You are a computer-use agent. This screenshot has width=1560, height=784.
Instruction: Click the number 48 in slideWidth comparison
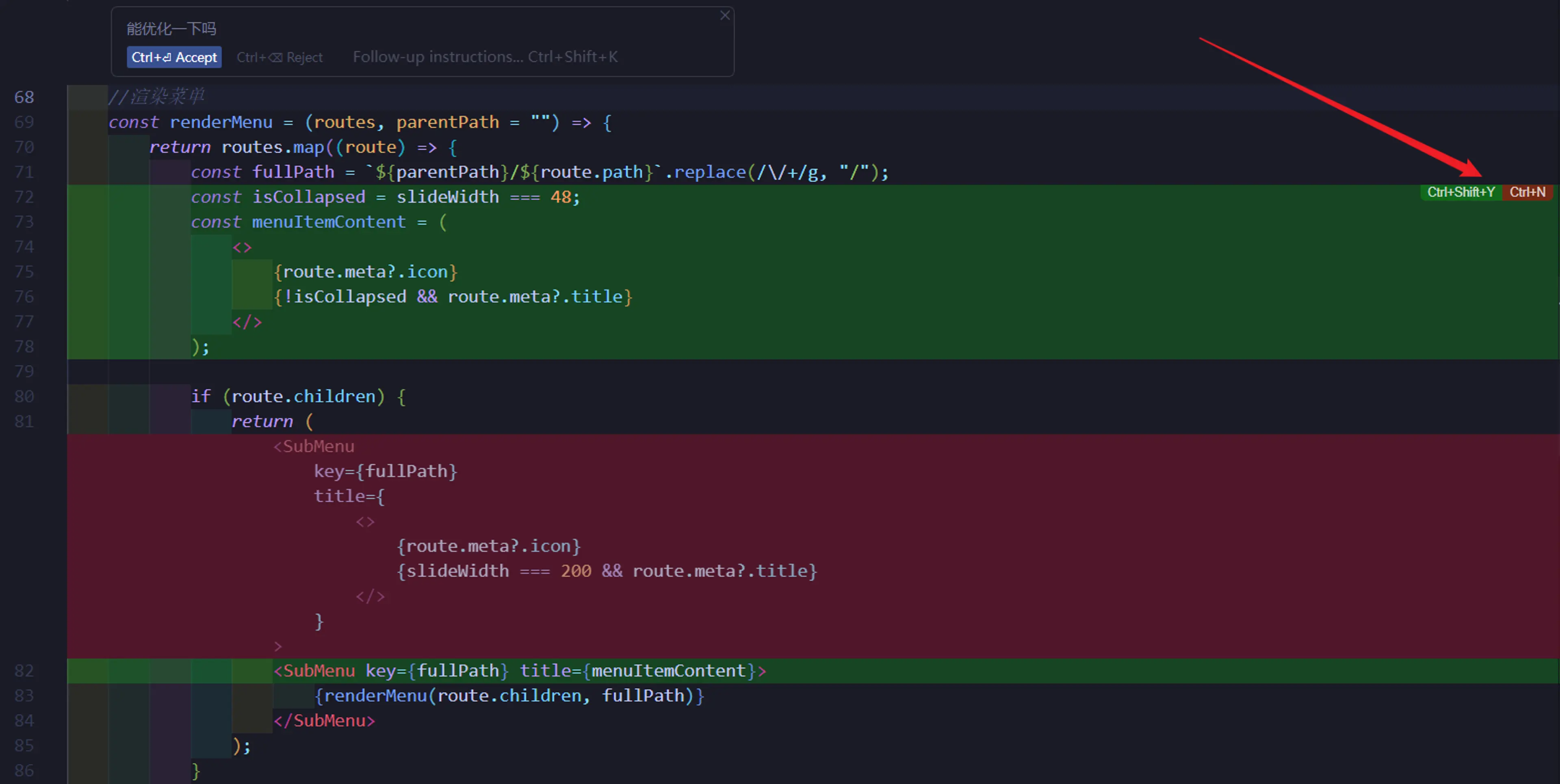point(560,197)
